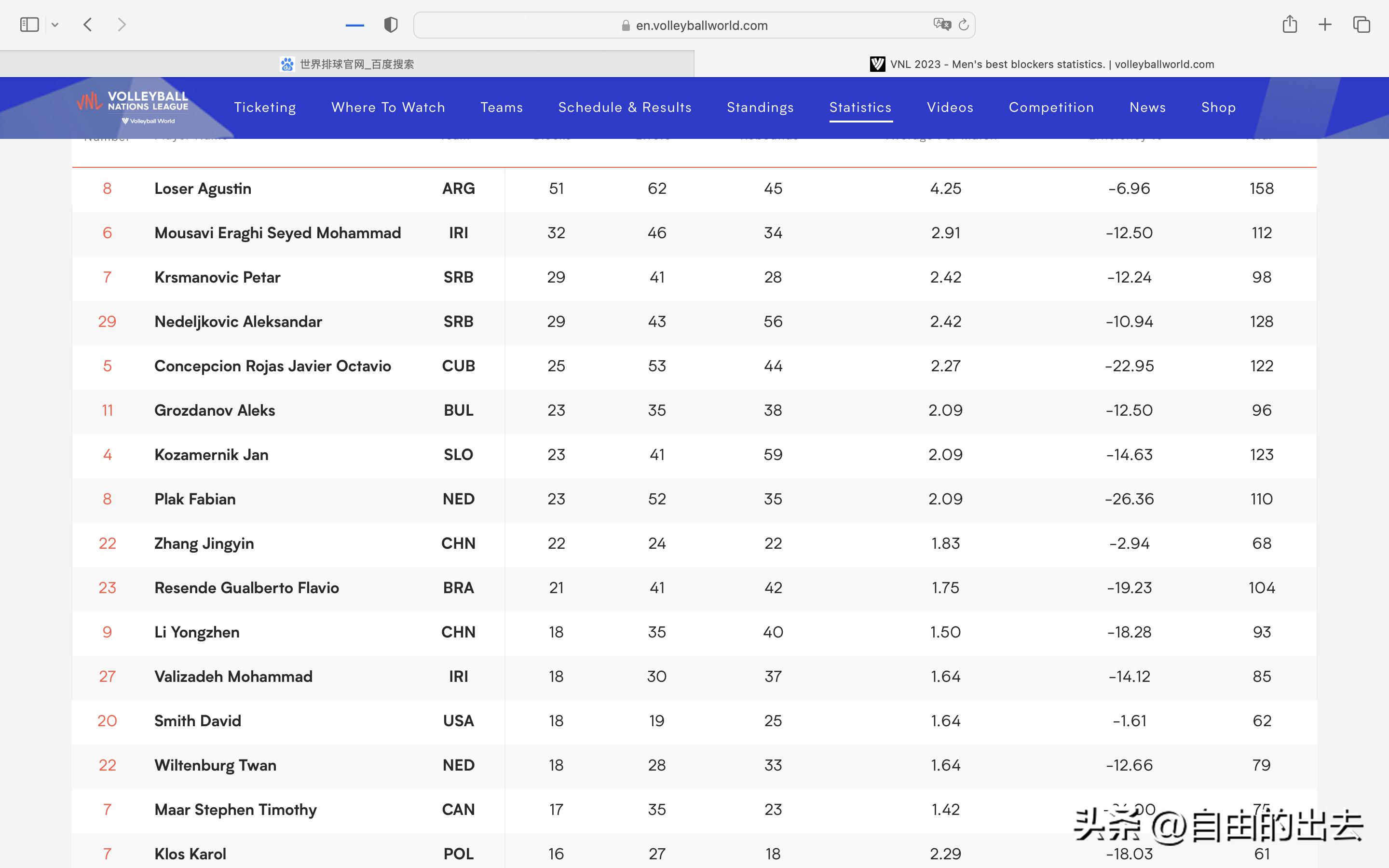Open player Loser Agustin's link
The height and width of the screenshot is (868, 1389).
[203, 189]
